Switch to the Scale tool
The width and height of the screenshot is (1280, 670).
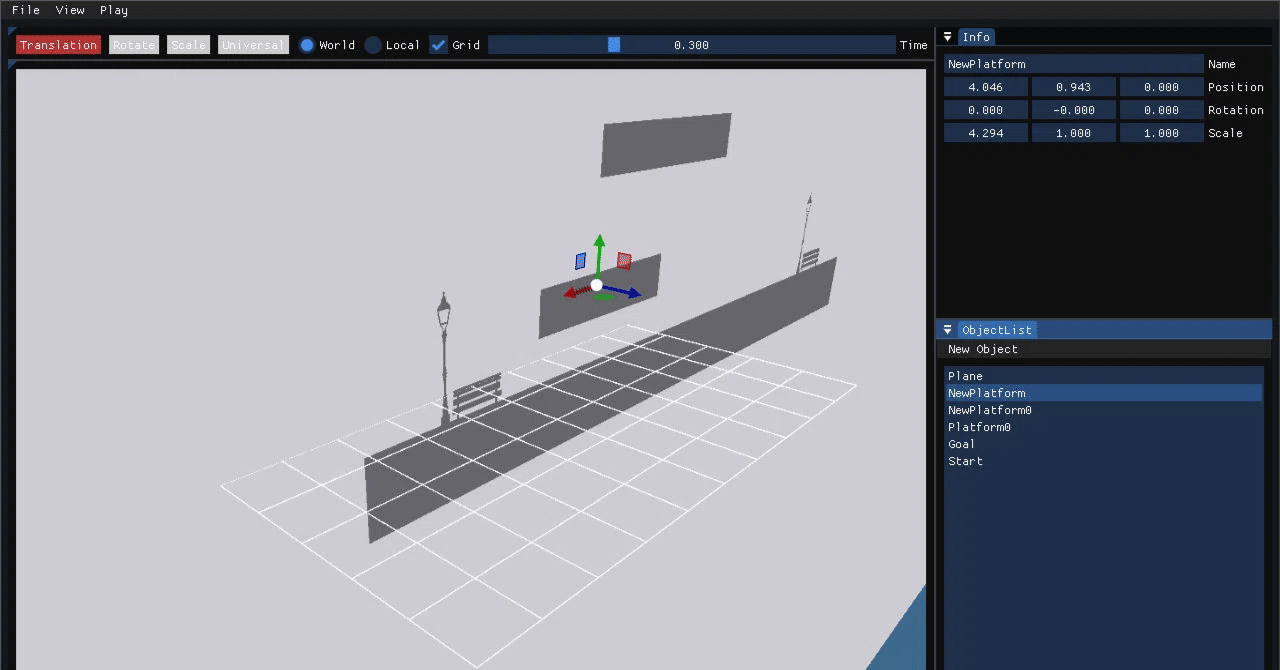[x=187, y=44]
